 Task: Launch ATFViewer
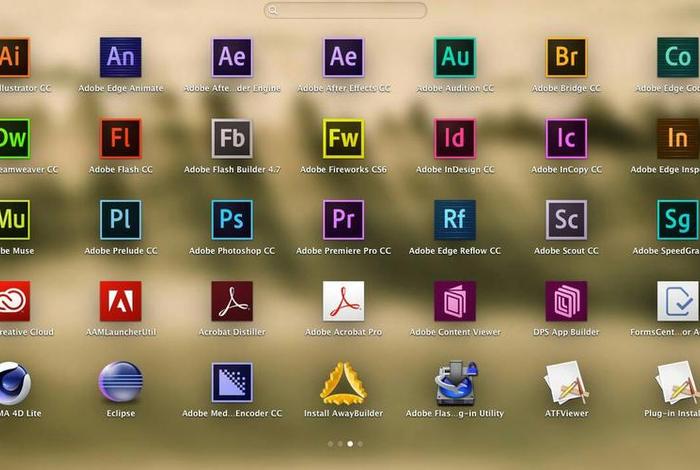[566, 383]
